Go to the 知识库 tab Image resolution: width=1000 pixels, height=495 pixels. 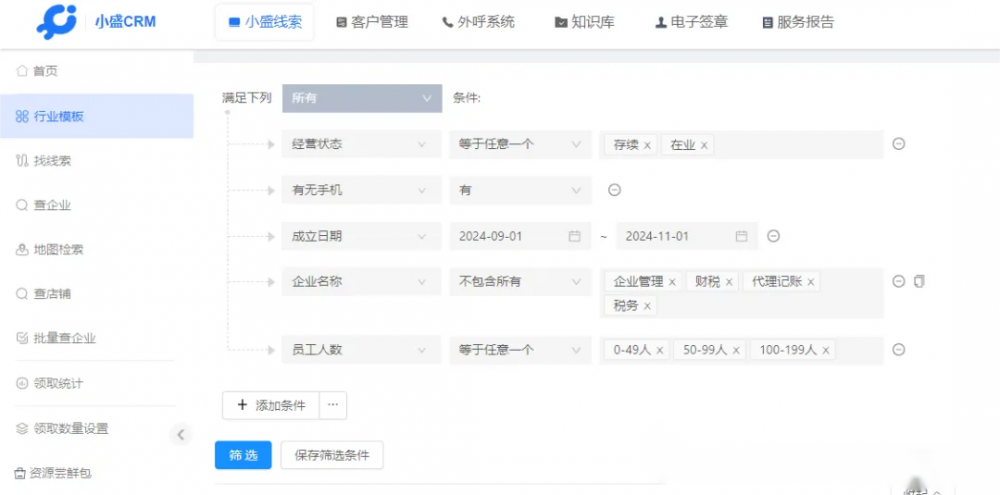point(585,22)
